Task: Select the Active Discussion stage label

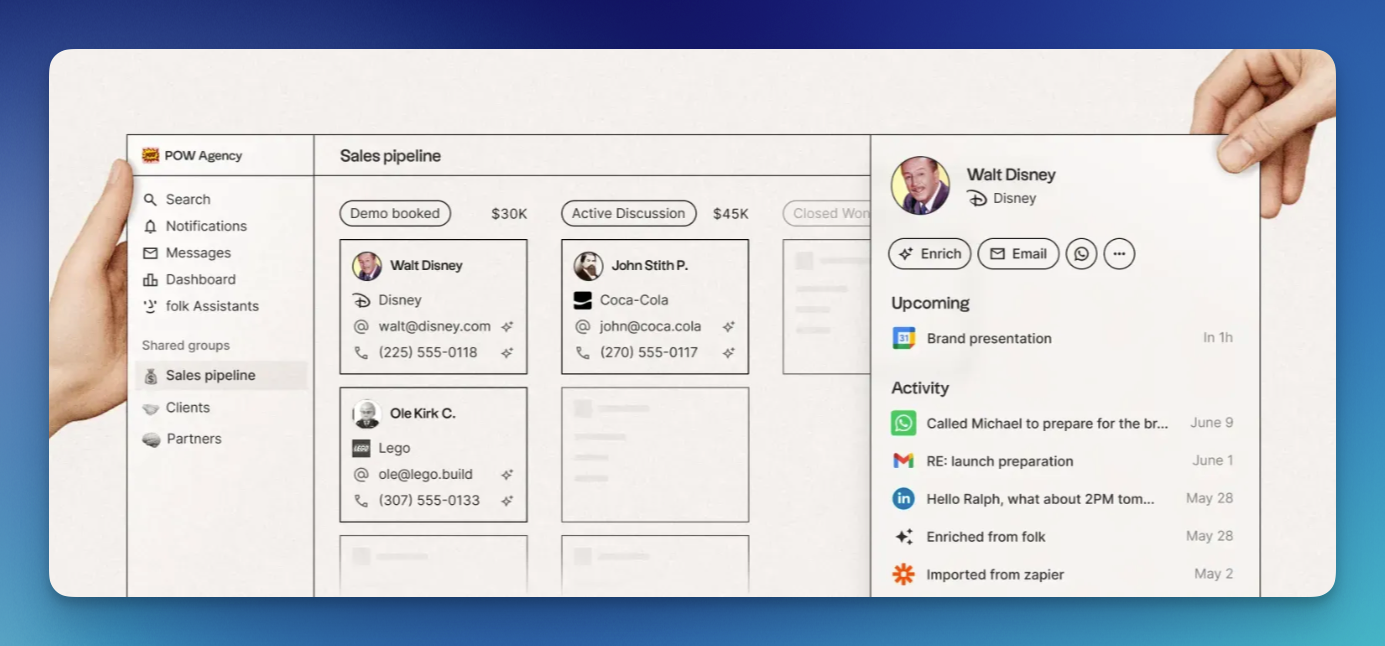Action: pos(628,213)
